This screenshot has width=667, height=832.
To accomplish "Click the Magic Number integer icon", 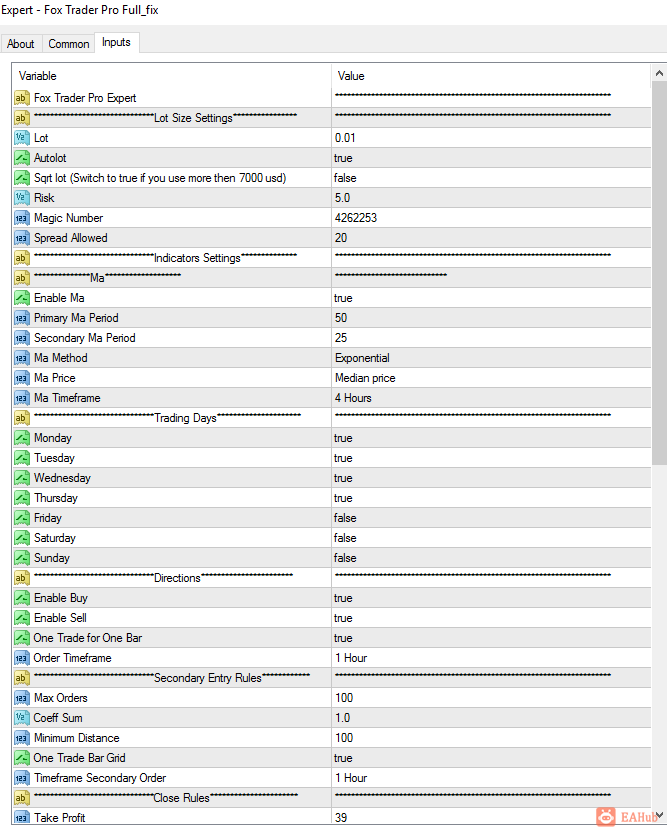I will click(22, 218).
